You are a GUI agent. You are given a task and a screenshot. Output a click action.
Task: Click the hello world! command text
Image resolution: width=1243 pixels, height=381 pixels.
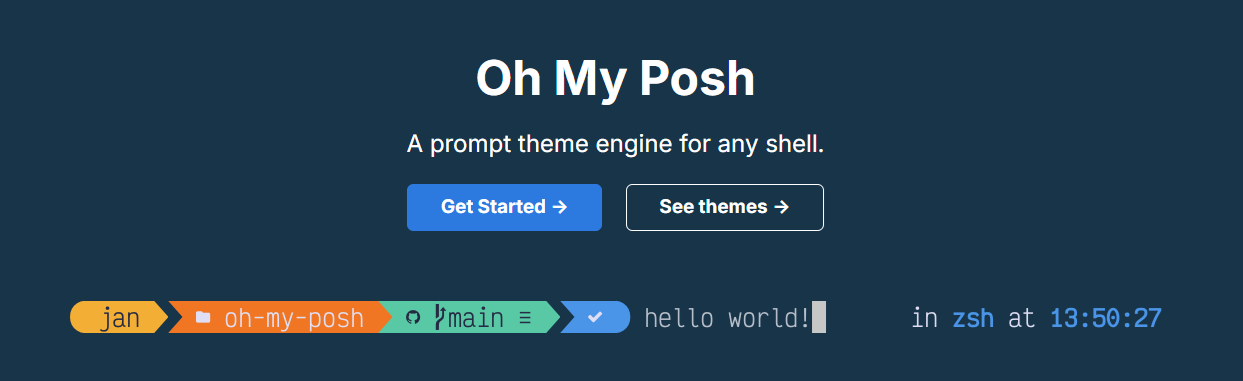click(x=727, y=319)
